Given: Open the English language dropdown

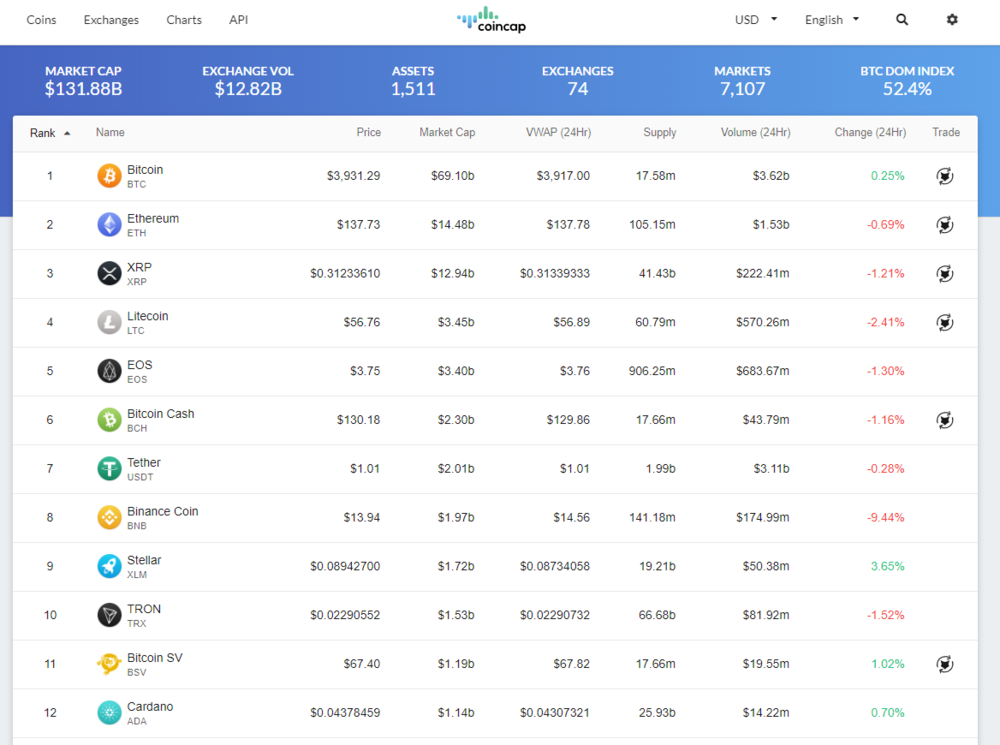Looking at the screenshot, I should 832,20.
